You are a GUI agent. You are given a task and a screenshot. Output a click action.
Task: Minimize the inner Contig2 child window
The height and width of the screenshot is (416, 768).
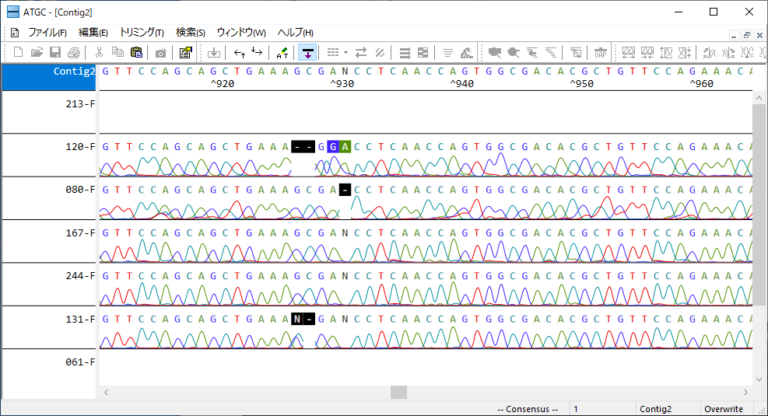click(734, 35)
